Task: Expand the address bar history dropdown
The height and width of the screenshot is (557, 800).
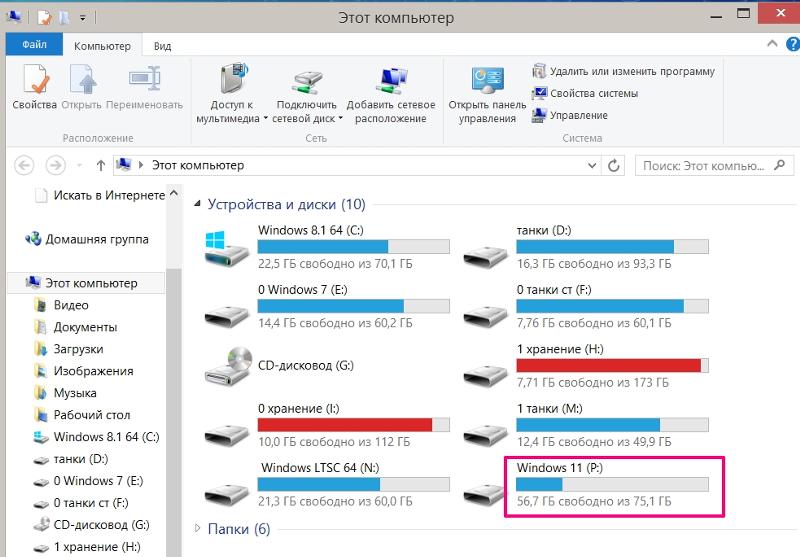Action: (592, 165)
